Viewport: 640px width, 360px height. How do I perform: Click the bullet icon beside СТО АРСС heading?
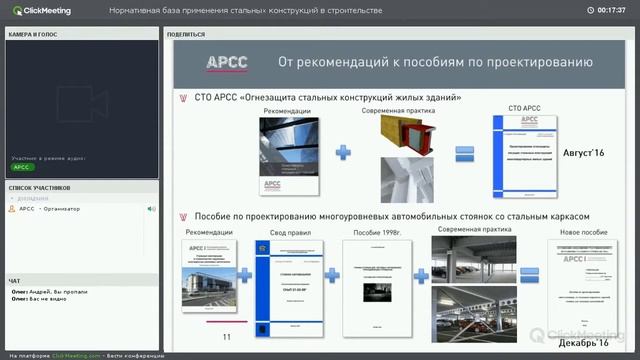pos(183,98)
